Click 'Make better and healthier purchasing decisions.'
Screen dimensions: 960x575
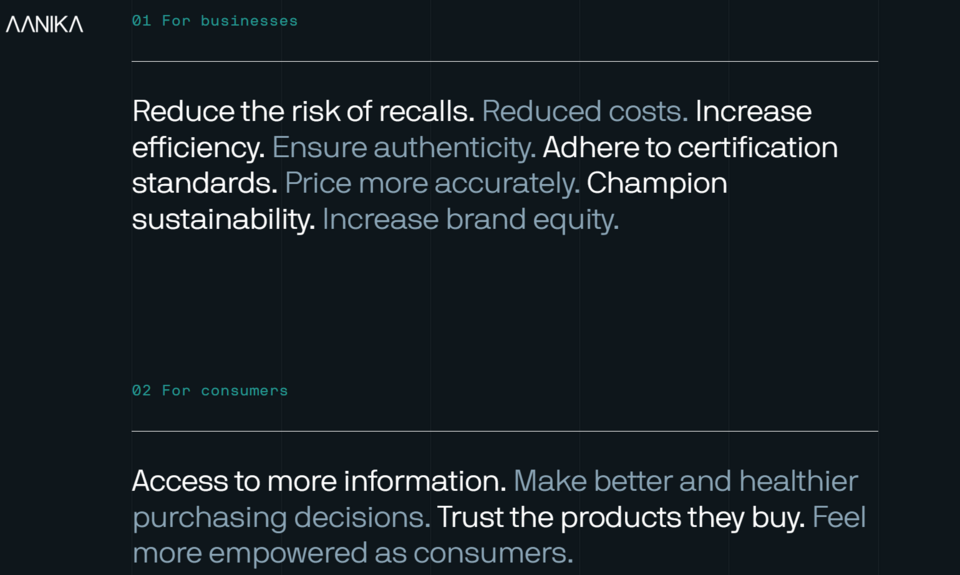(686, 481)
